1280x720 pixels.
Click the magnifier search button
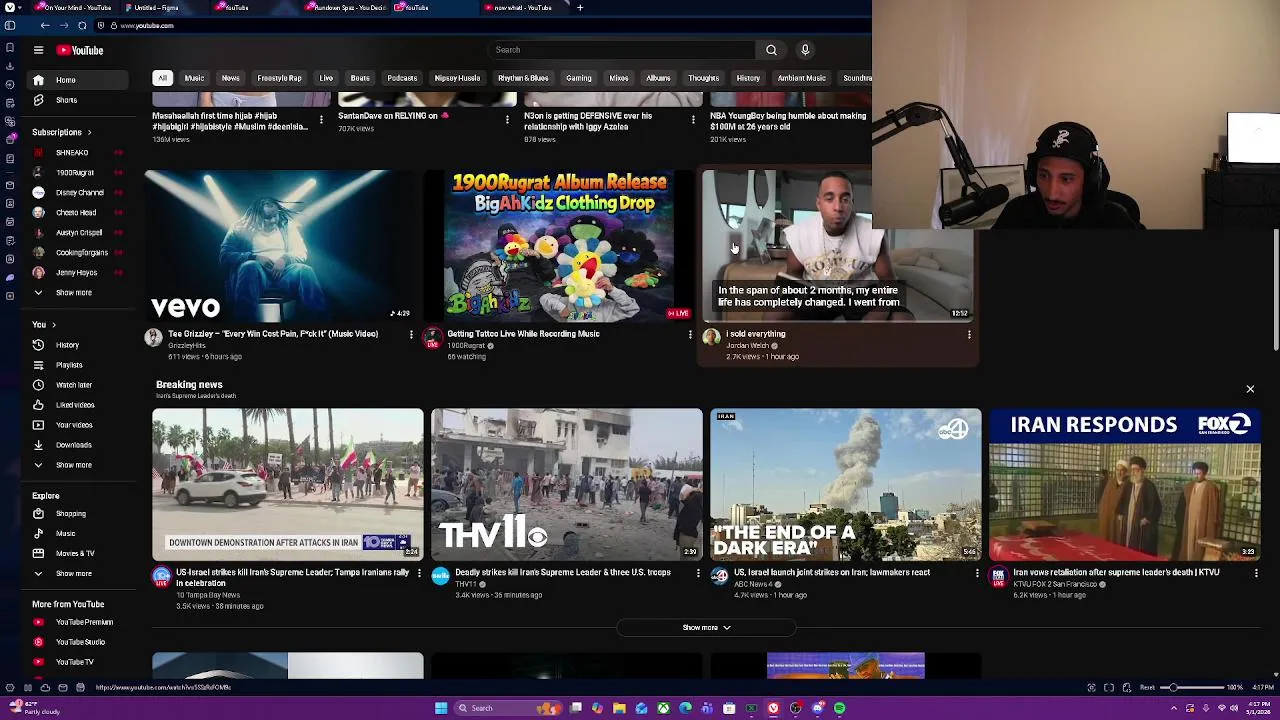(x=771, y=50)
